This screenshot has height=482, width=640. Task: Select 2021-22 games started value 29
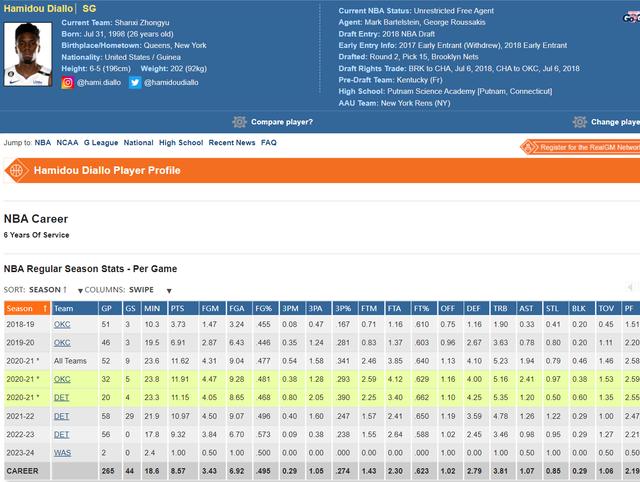130,416
